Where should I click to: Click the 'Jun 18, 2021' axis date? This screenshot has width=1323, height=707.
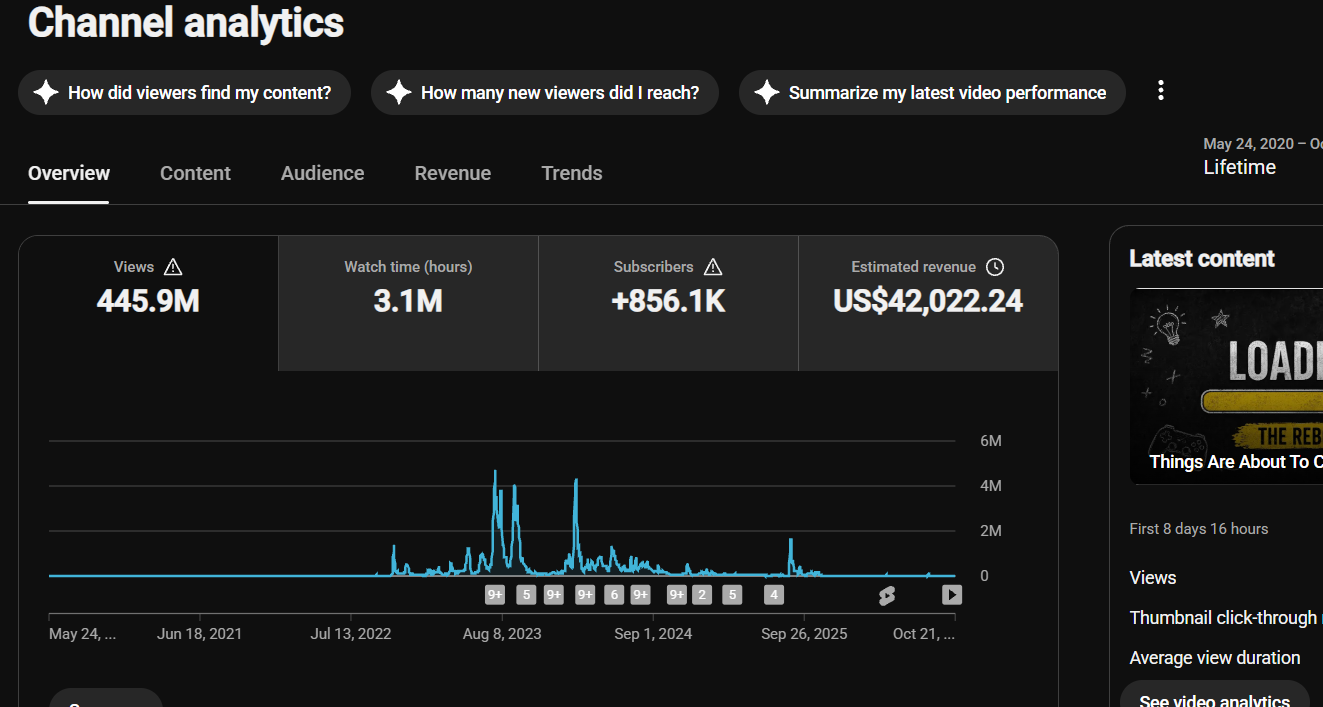(x=199, y=634)
